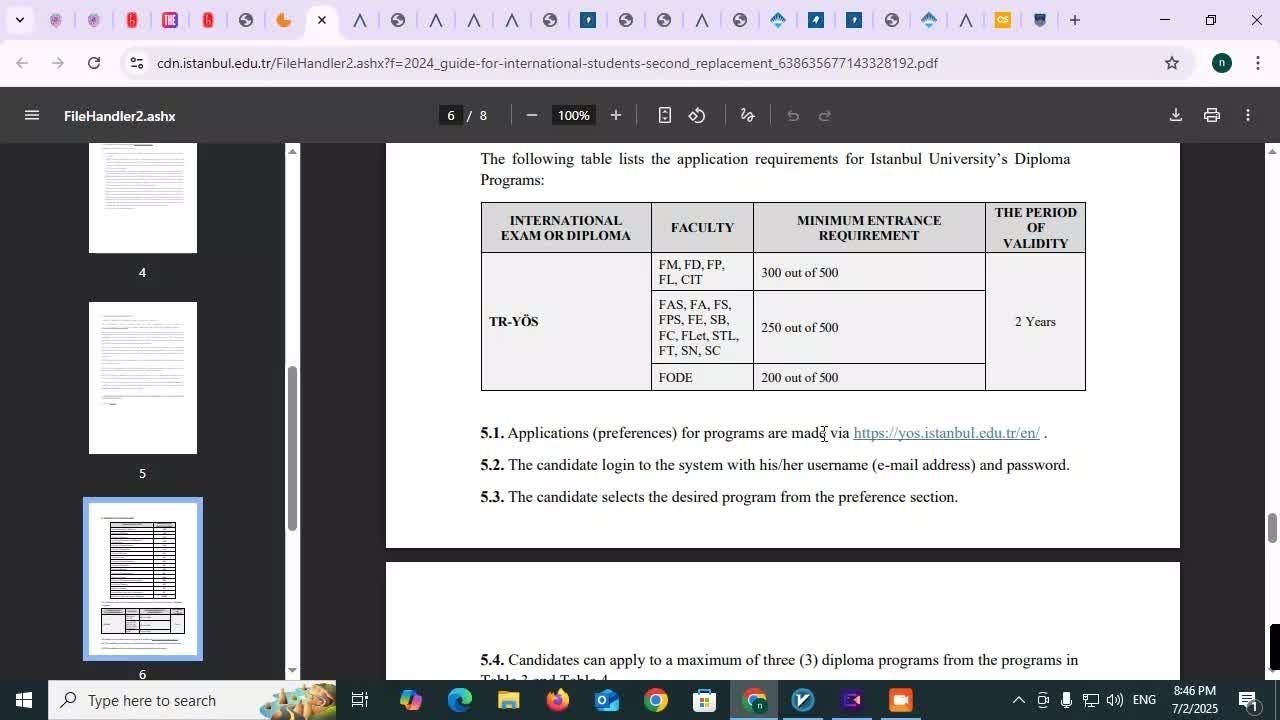The height and width of the screenshot is (720, 1280).
Task: Click the page number input field
Action: click(x=451, y=115)
